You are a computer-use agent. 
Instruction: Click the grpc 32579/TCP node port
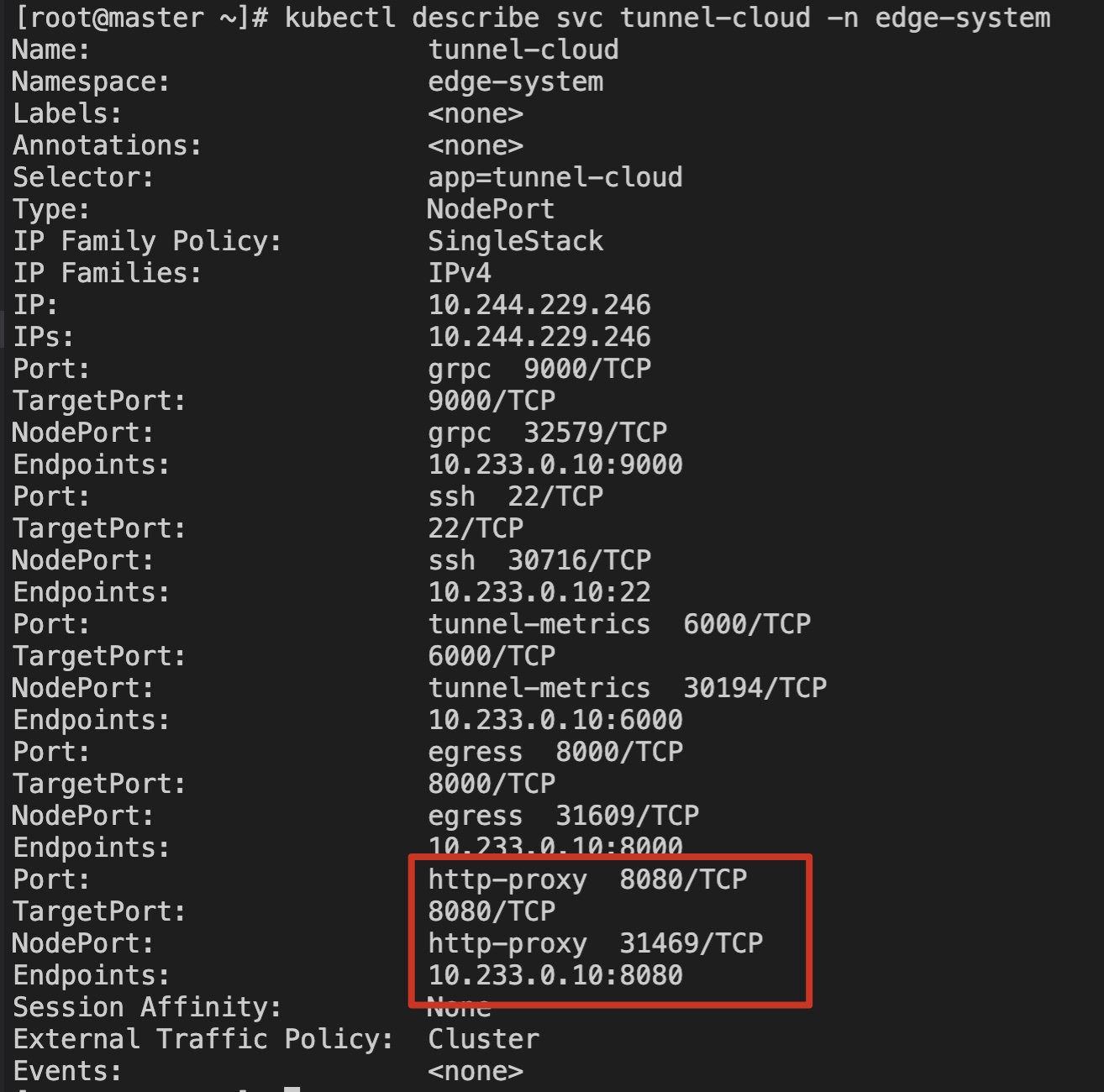tap(547, 433)
